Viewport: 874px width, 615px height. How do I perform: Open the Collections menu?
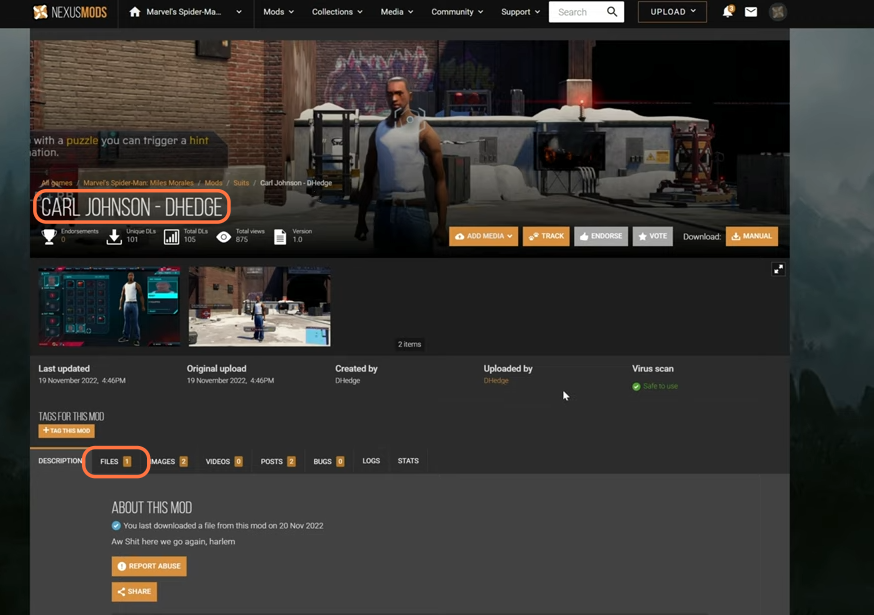point(337,12)
